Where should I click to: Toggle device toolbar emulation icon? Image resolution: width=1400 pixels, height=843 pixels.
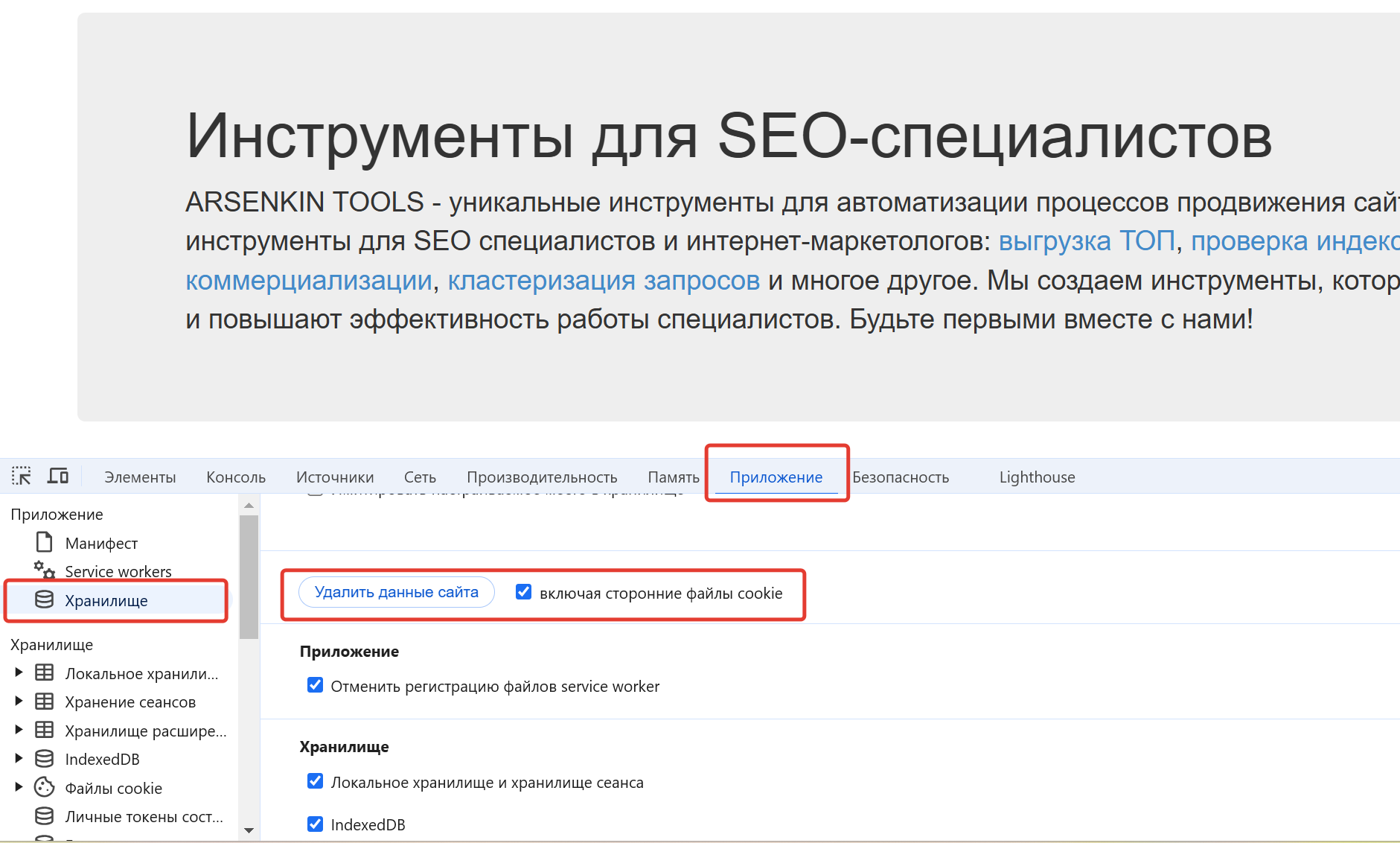click(58, 476)
